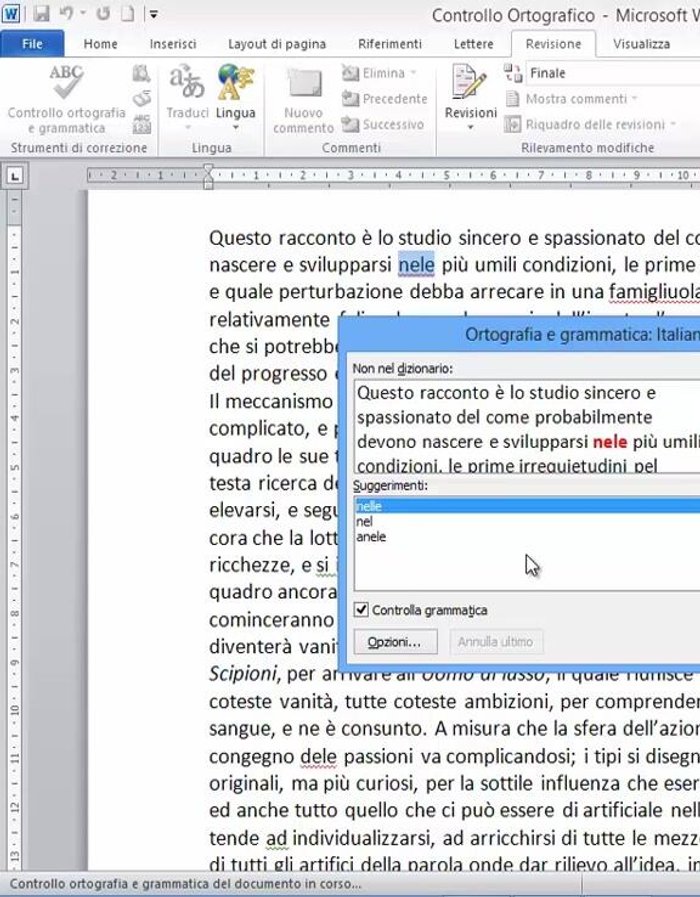Image resolution: width=700 pixels, height=897 pixels.
Task: Switch to the Home tab
Action: tap(100, 44)
